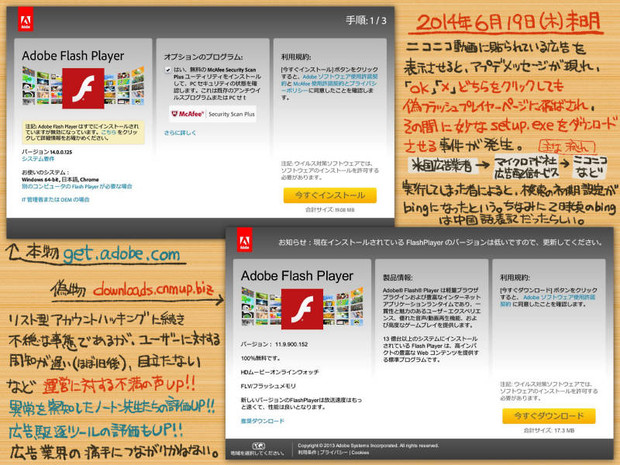Click the FLWフラッシュメモリ text
620x465 pixels.
(268, 386)
